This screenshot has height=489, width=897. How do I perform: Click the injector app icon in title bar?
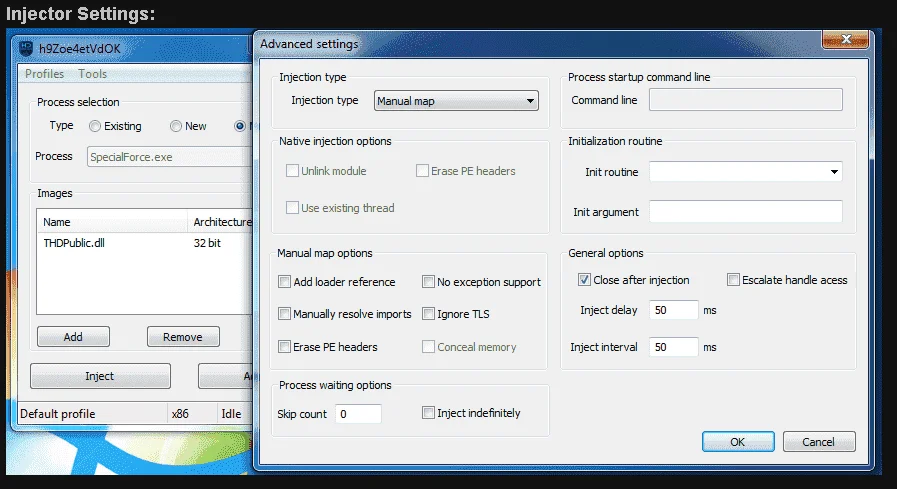26,49
